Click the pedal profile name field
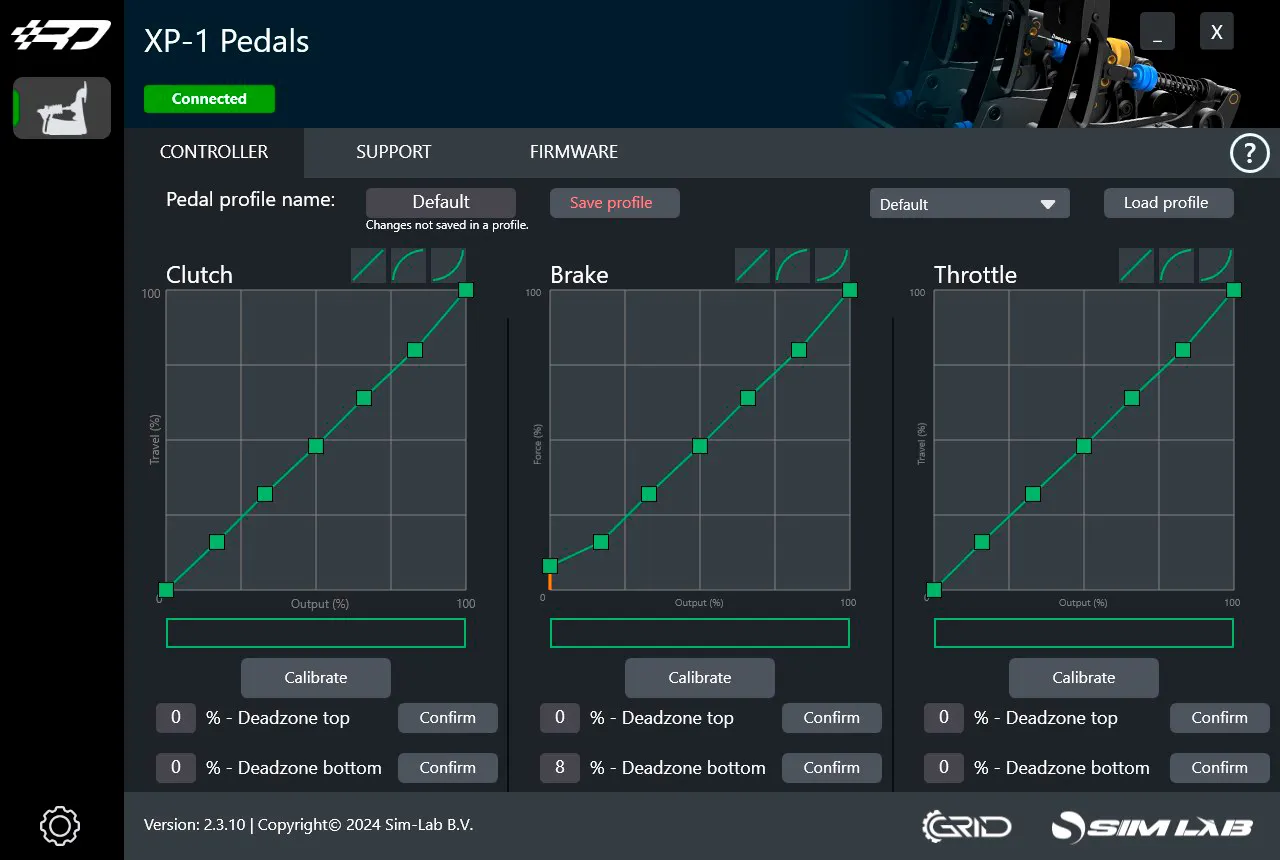The width and height of the screenshot is (1280, 860). point(440,202)
